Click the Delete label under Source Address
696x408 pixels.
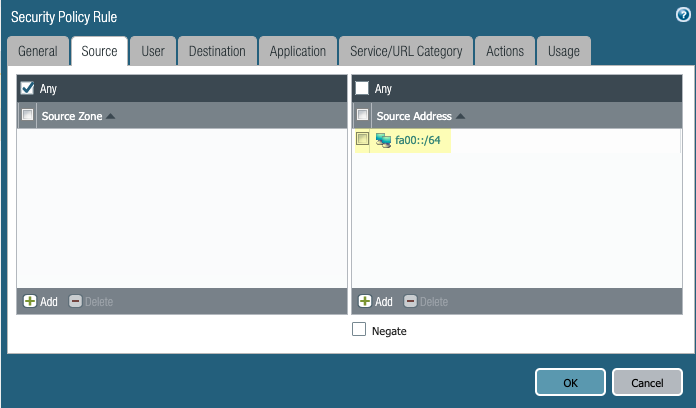434,302
